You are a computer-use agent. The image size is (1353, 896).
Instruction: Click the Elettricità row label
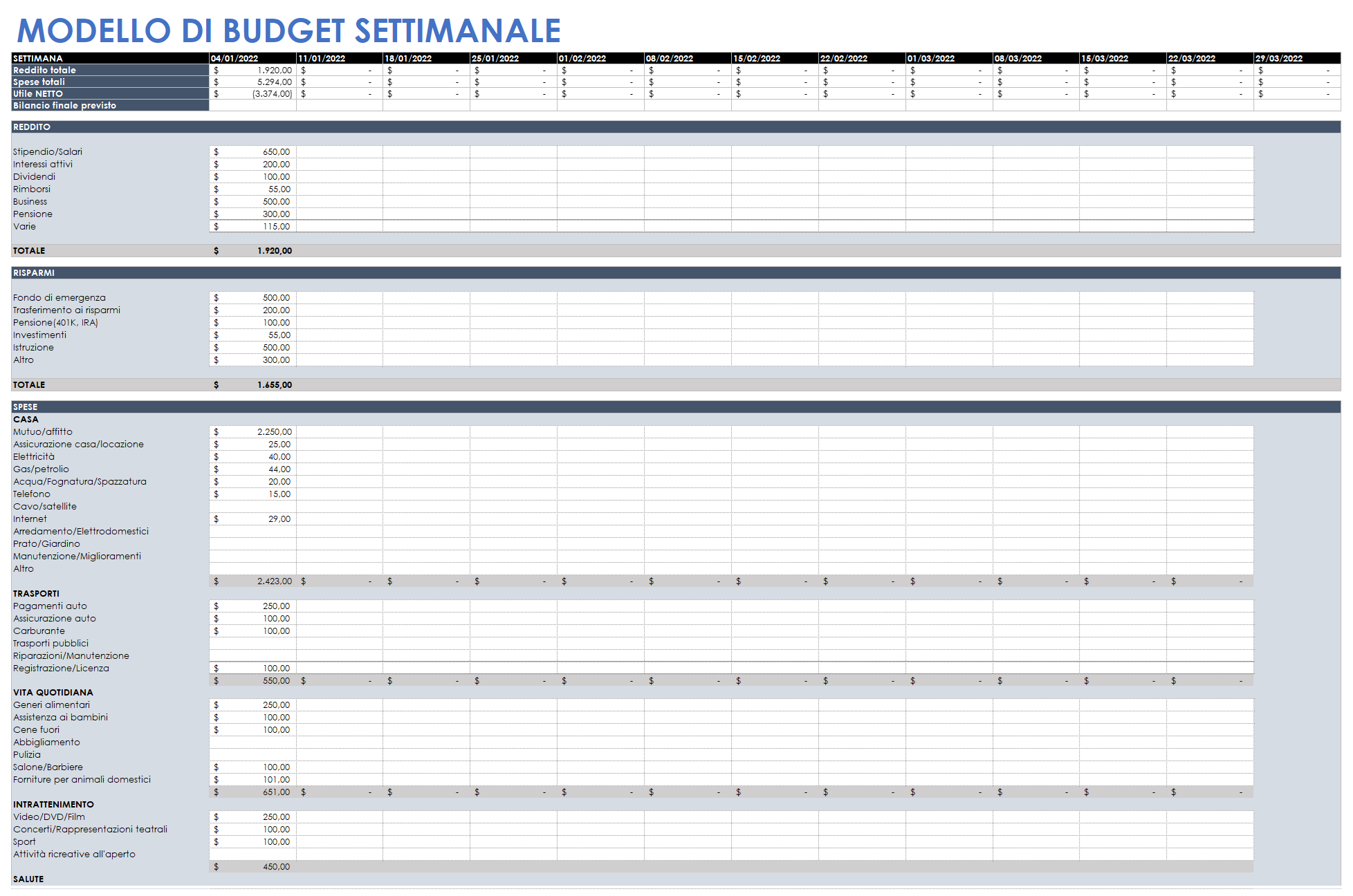[34, 457]
